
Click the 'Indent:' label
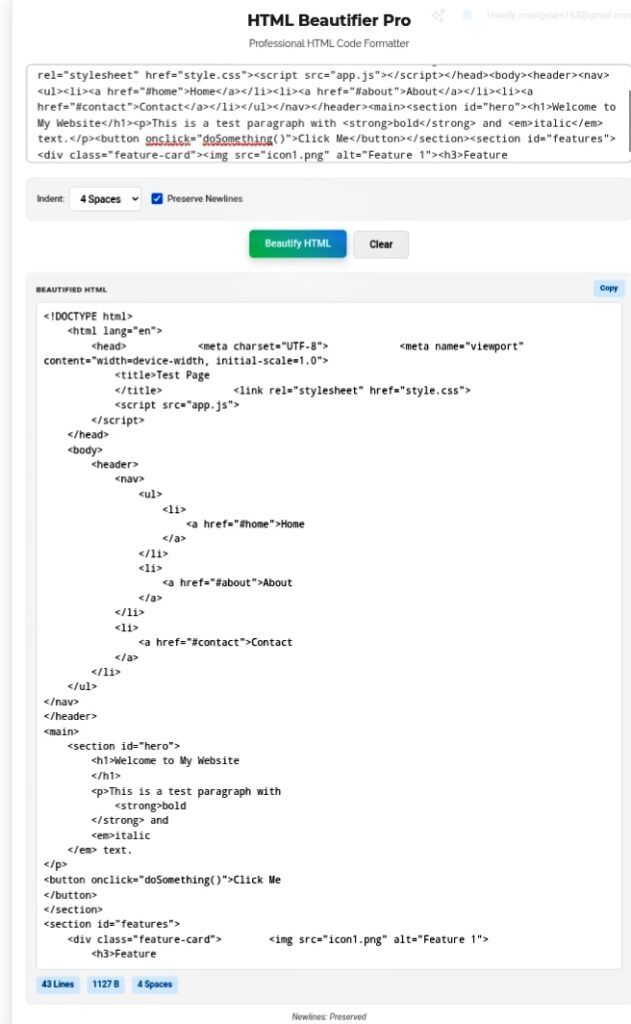click(50, 199)
